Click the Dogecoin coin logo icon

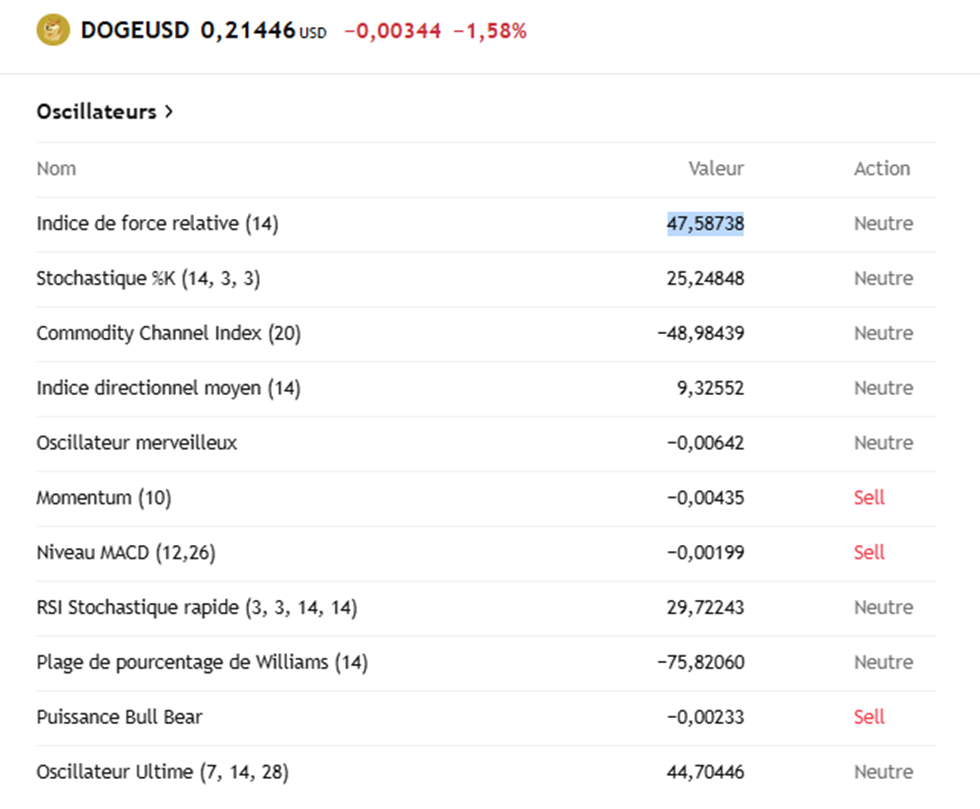(x=52, y=30)
